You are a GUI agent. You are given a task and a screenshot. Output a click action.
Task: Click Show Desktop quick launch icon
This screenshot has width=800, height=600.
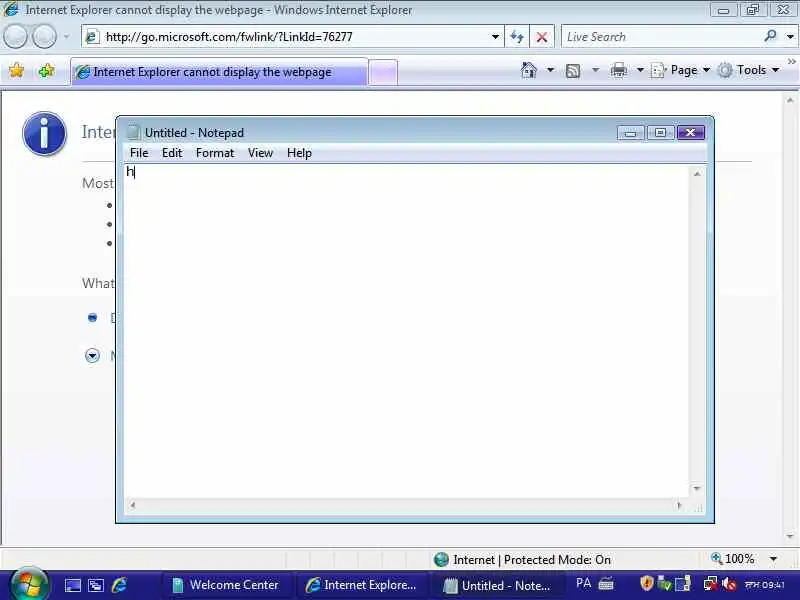click(x=72, y=585)
